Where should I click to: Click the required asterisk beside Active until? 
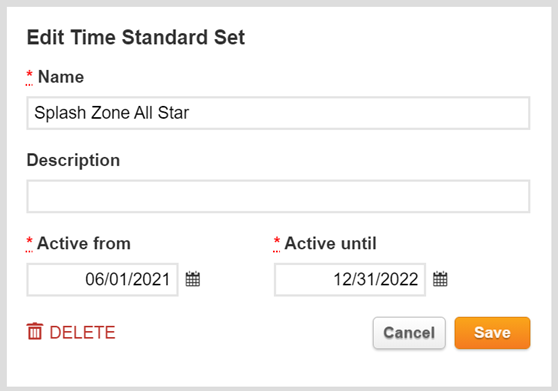[x=277, y=242]
